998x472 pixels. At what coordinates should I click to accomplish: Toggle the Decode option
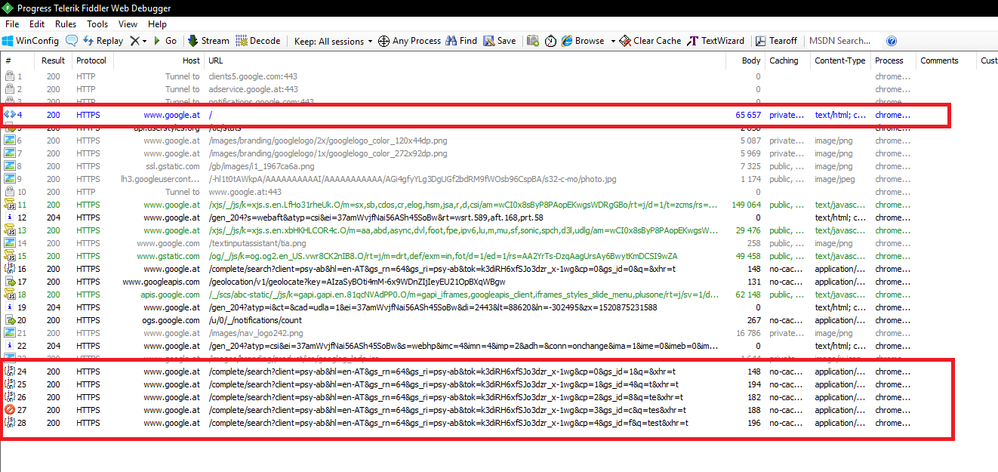258,41
